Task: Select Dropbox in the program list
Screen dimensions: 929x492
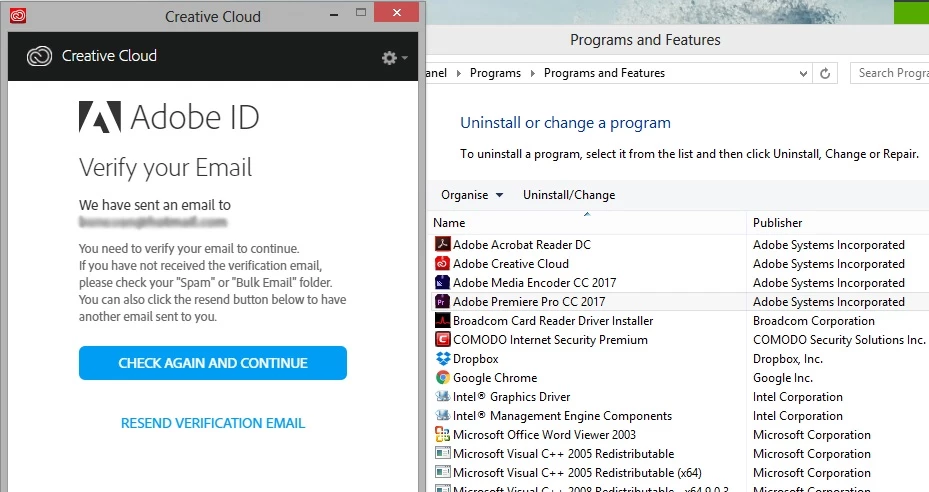Action: click(x=476, y=358)
